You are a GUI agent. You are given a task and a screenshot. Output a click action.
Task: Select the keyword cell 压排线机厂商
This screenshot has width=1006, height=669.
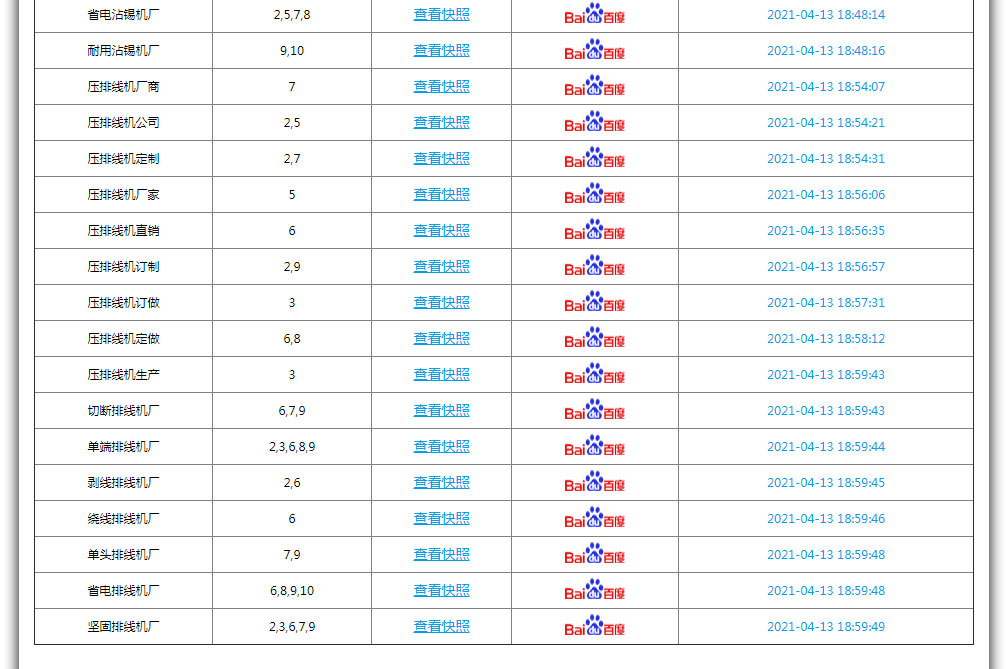123,86
